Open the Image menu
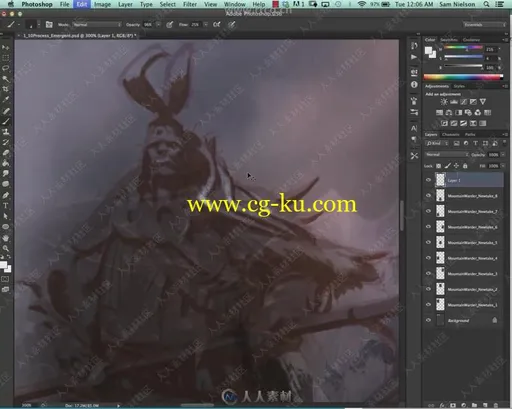 point(102,4)
